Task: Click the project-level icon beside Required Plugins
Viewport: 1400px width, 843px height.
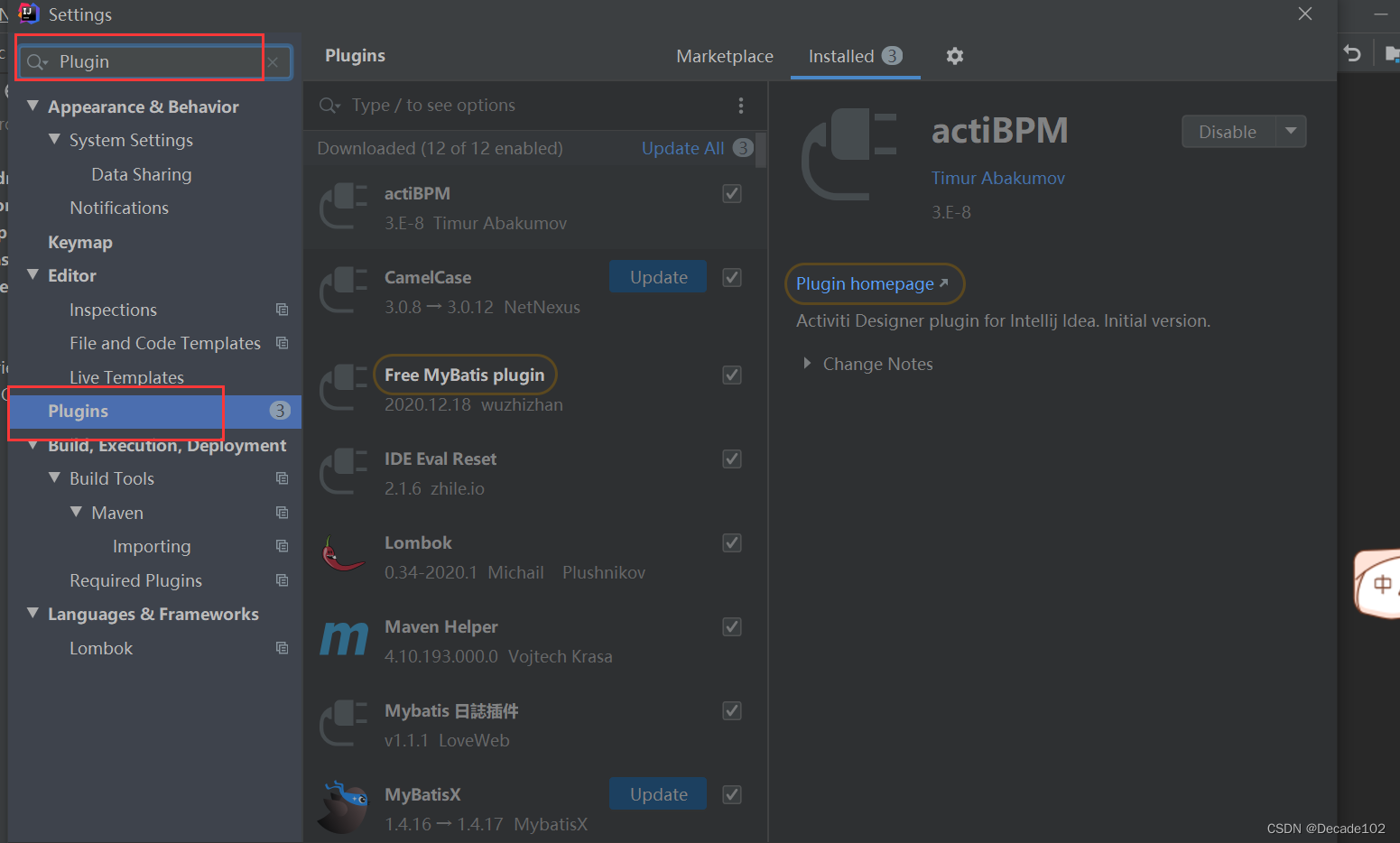Action: [x=282, y=580]
